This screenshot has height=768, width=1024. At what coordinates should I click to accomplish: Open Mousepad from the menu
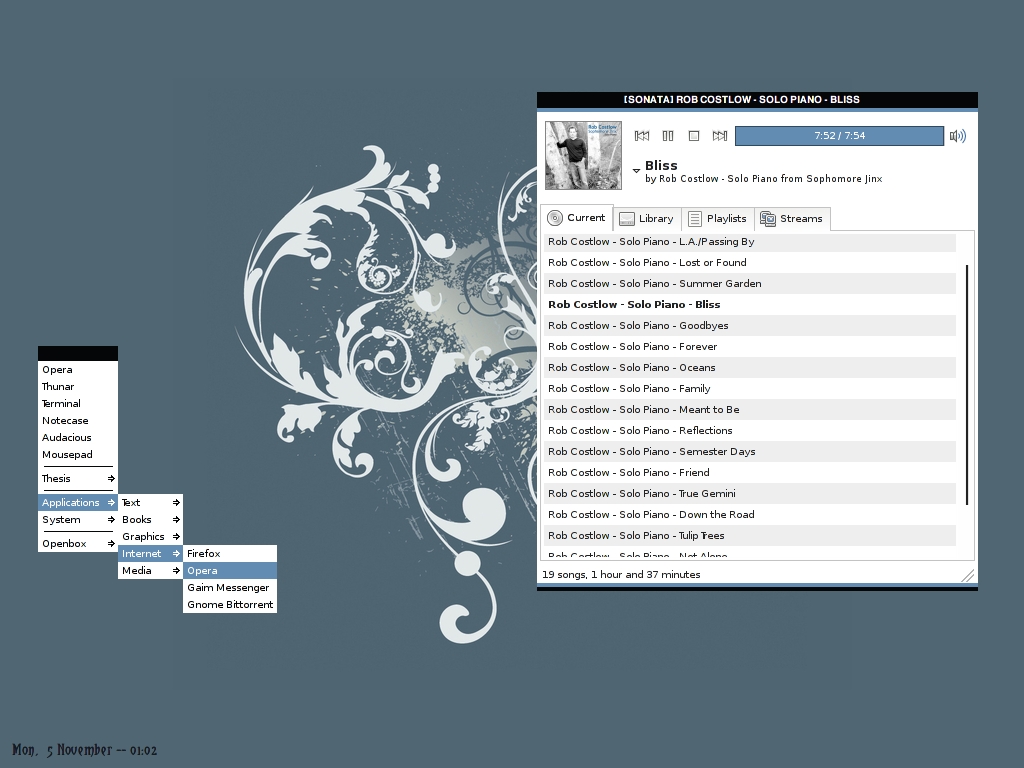click(x=78, y=455)
